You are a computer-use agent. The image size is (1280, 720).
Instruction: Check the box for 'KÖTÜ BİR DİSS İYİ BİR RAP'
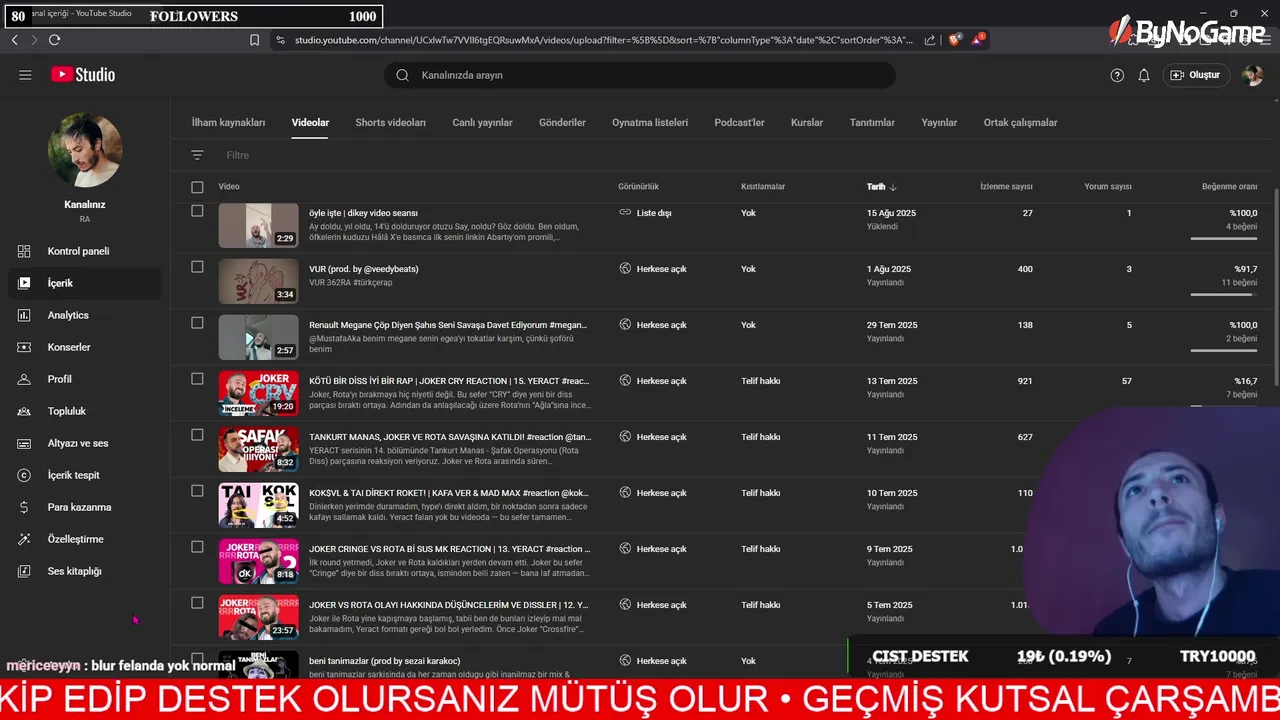coord(197,379)
